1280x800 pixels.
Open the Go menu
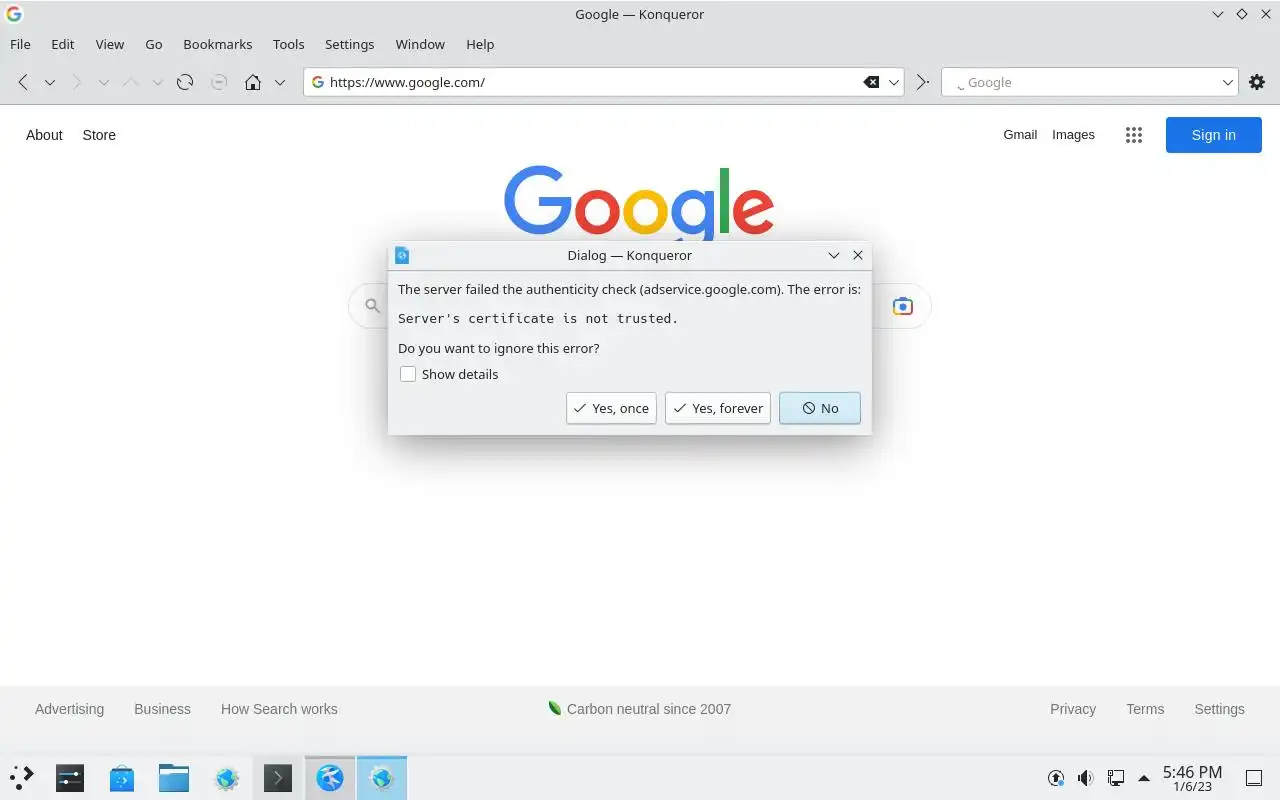(154, 44)
